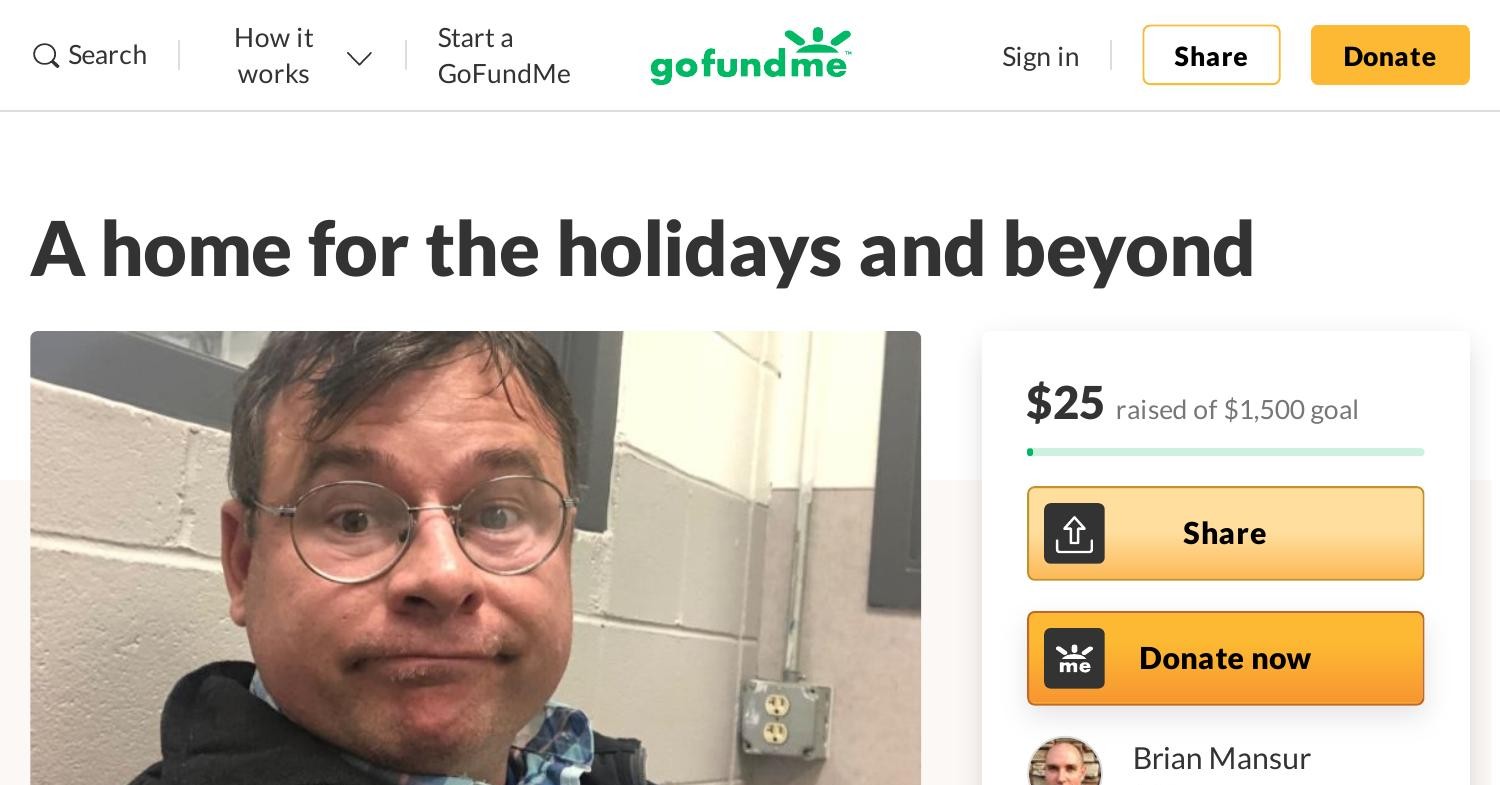Screen dimensions: 1500x785
Task: Click the campaign title "A home for the holidays and beyond"
Action: click(x=642, y=249)
